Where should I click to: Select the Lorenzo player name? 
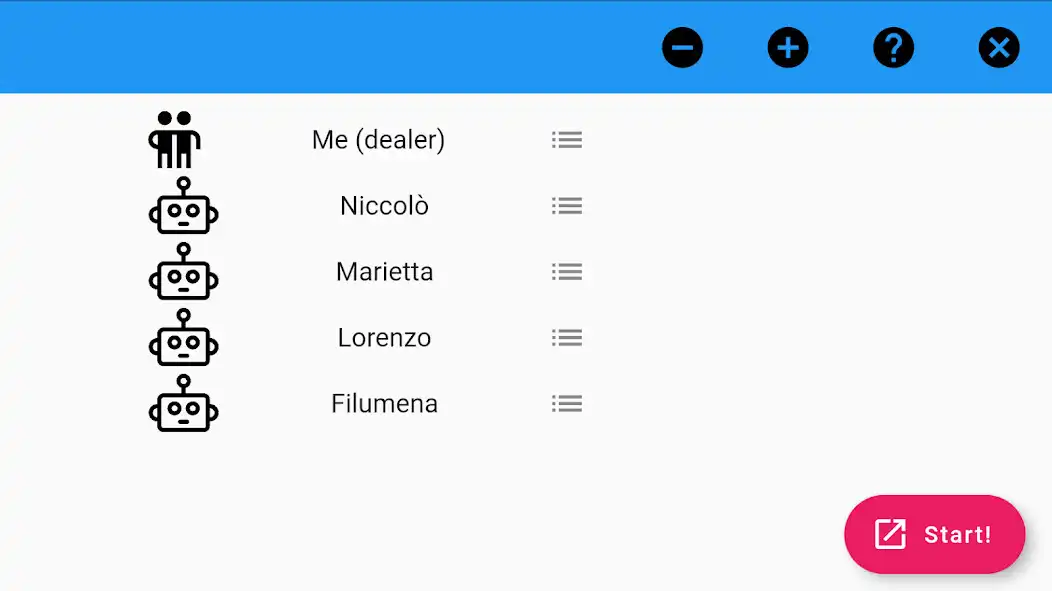coord(384,338)
